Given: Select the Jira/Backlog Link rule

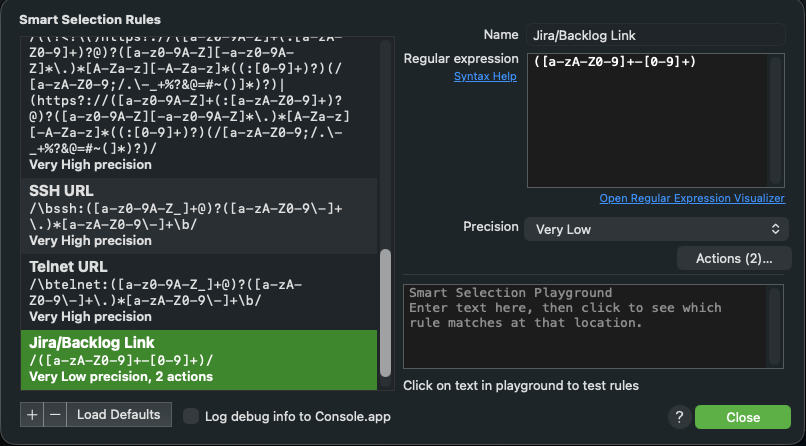Looking at the screenshot, I should click(199, 360).
